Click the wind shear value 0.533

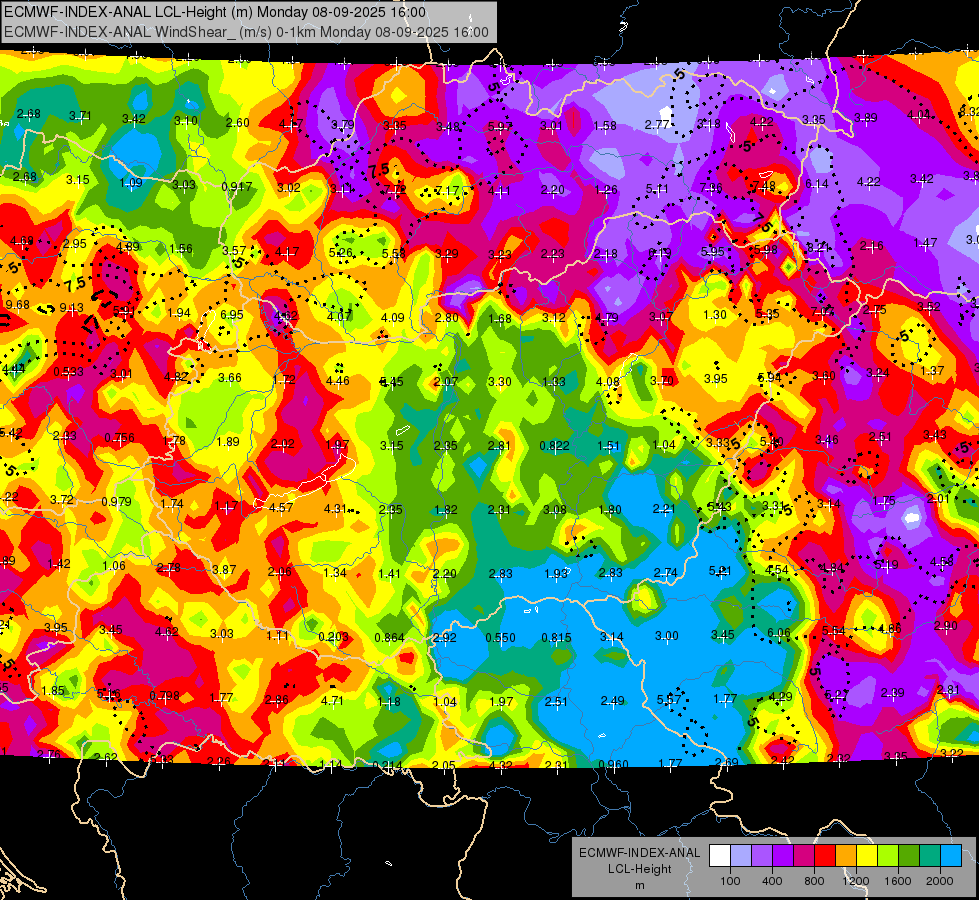[69, 372]
